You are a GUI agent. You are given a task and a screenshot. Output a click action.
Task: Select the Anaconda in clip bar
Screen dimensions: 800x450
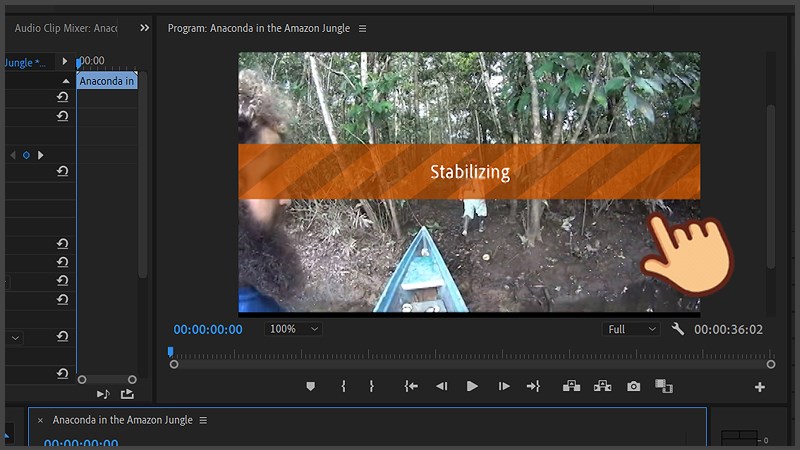click(107, 81)
